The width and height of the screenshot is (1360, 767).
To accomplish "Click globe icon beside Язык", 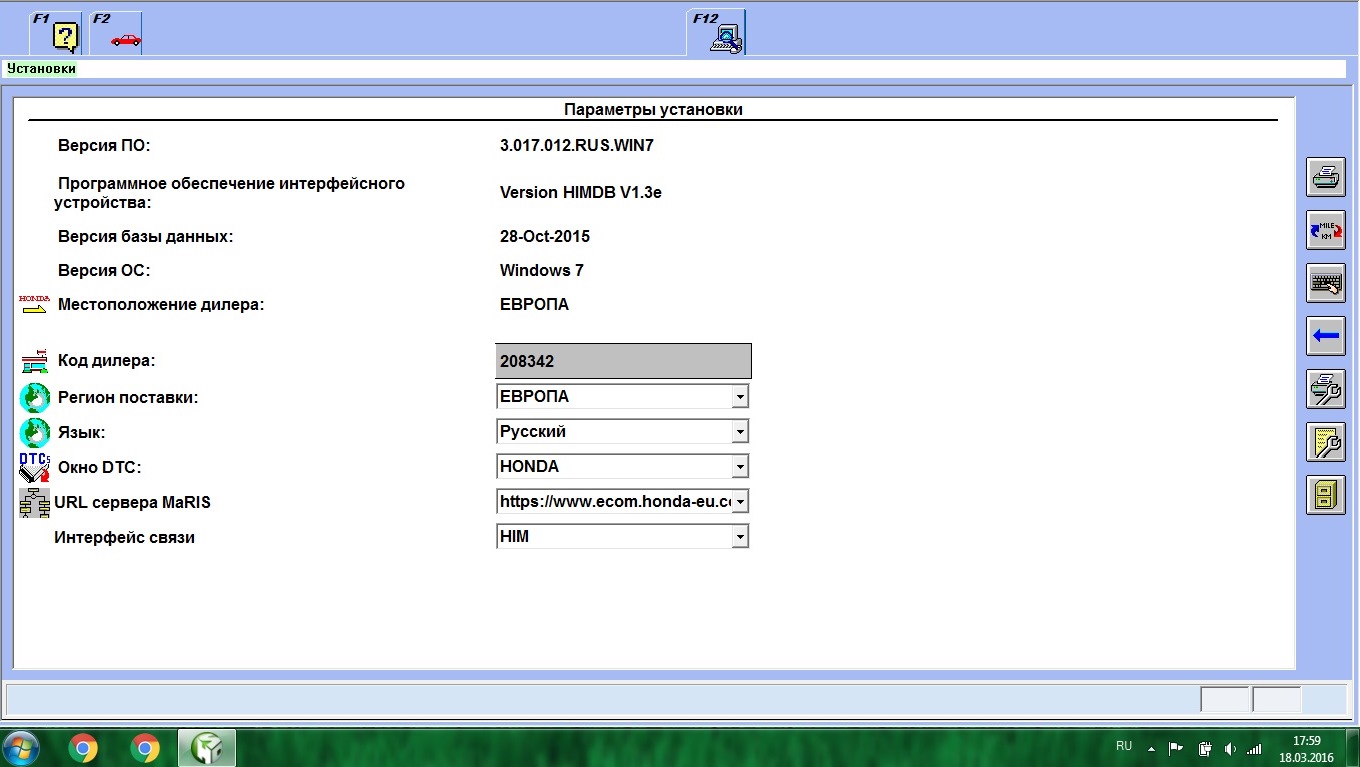I will click(34, 432).
